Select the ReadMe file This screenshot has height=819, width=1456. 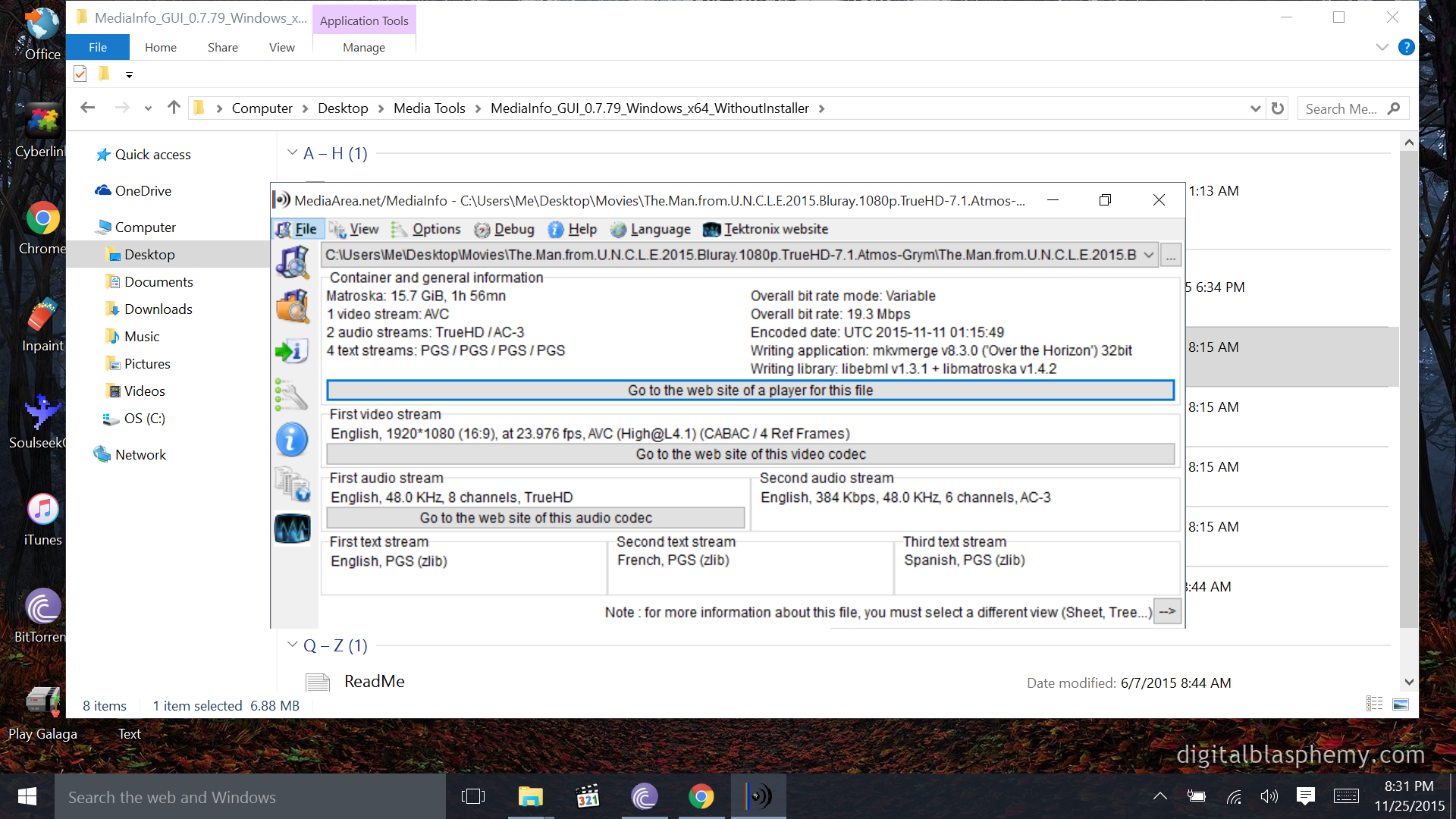tap(374, 682)
